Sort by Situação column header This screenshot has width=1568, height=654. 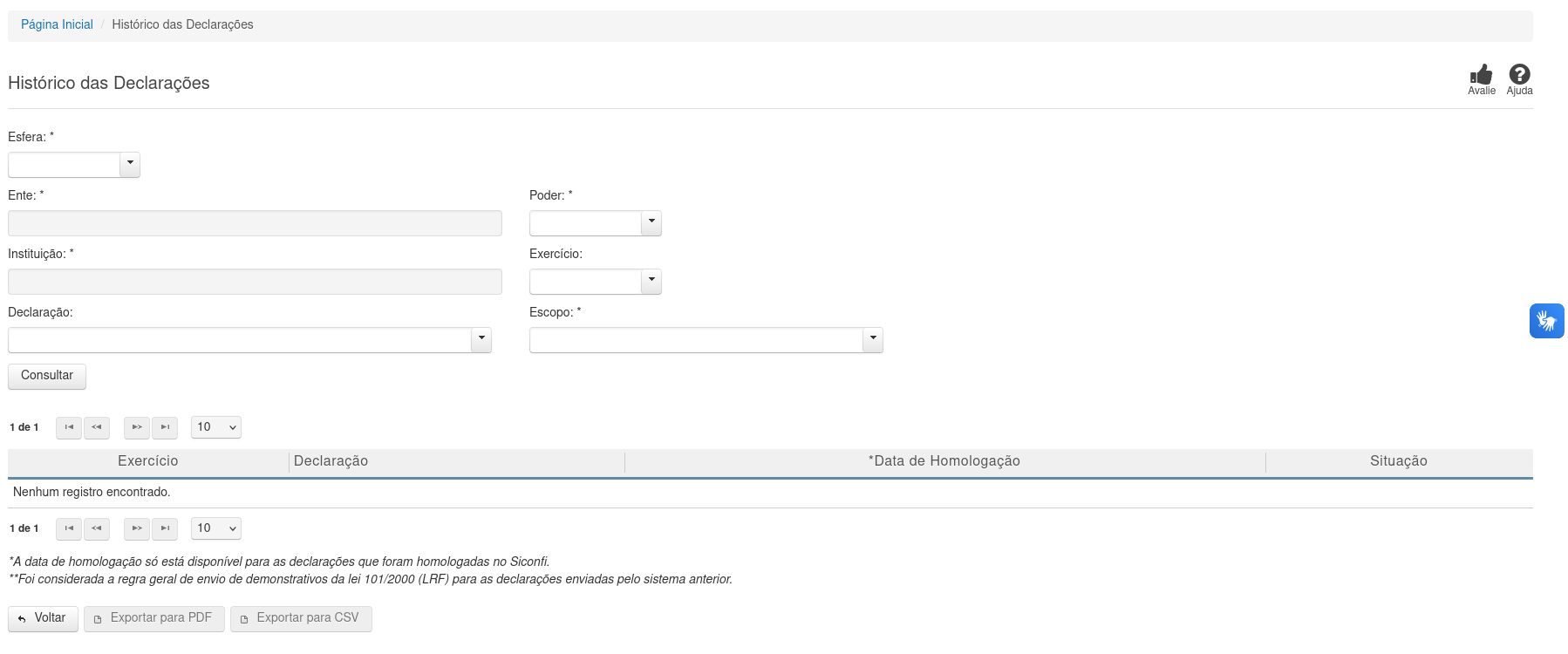point(1398,461)
